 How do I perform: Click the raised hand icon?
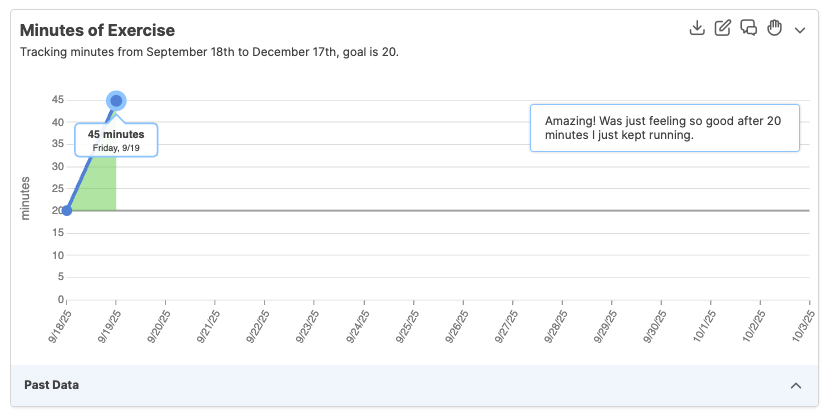(x=774, y=28)
